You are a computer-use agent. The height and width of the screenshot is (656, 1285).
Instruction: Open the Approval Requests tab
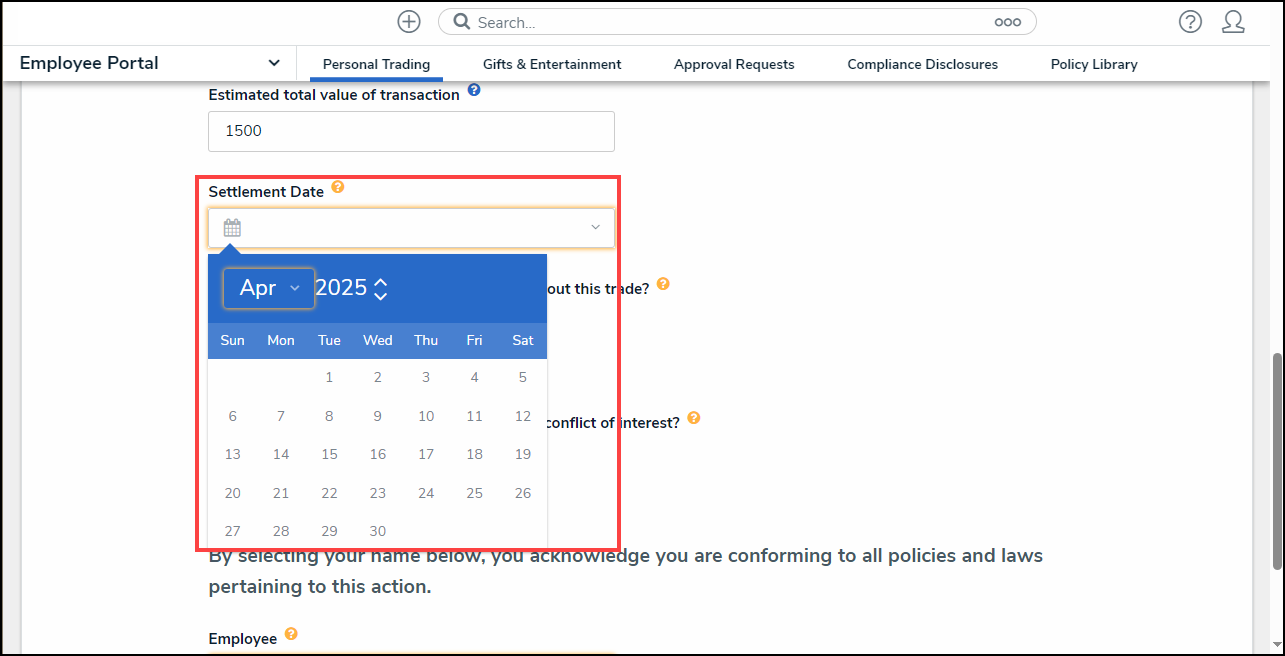pyautogui.click(x=734, y=64)
